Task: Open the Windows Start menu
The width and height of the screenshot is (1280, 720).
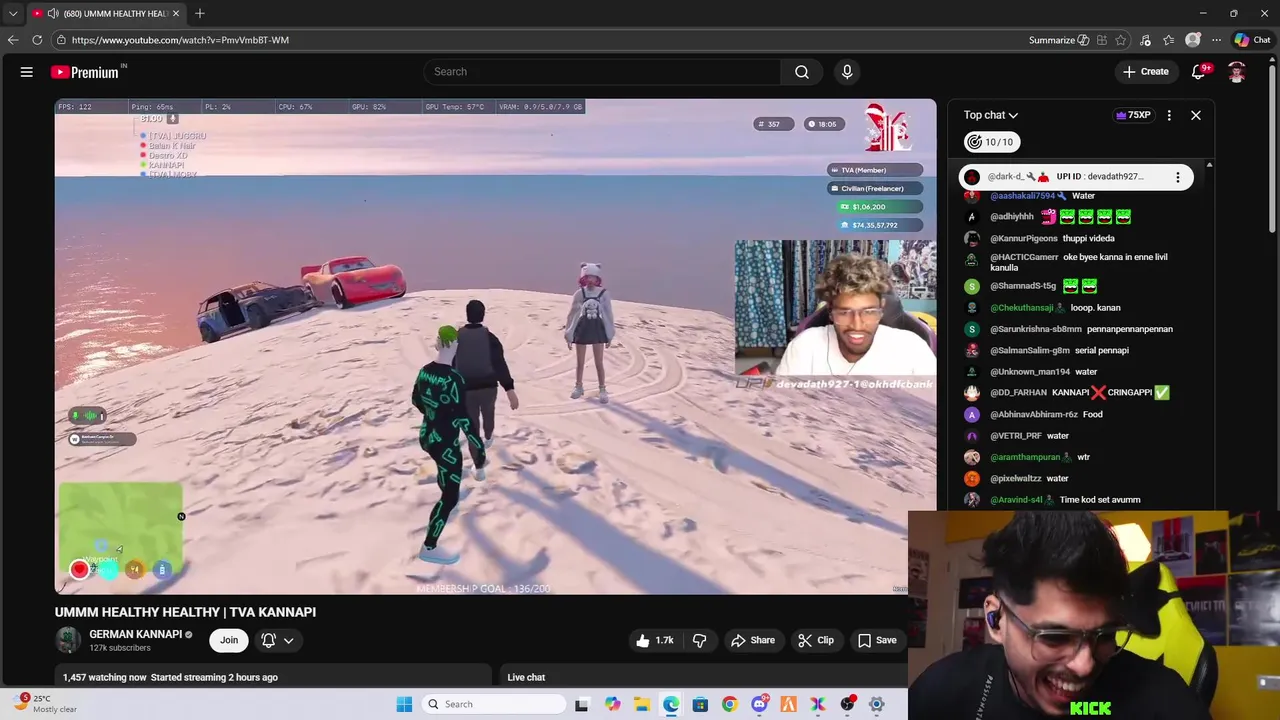Action: [404, 704]
